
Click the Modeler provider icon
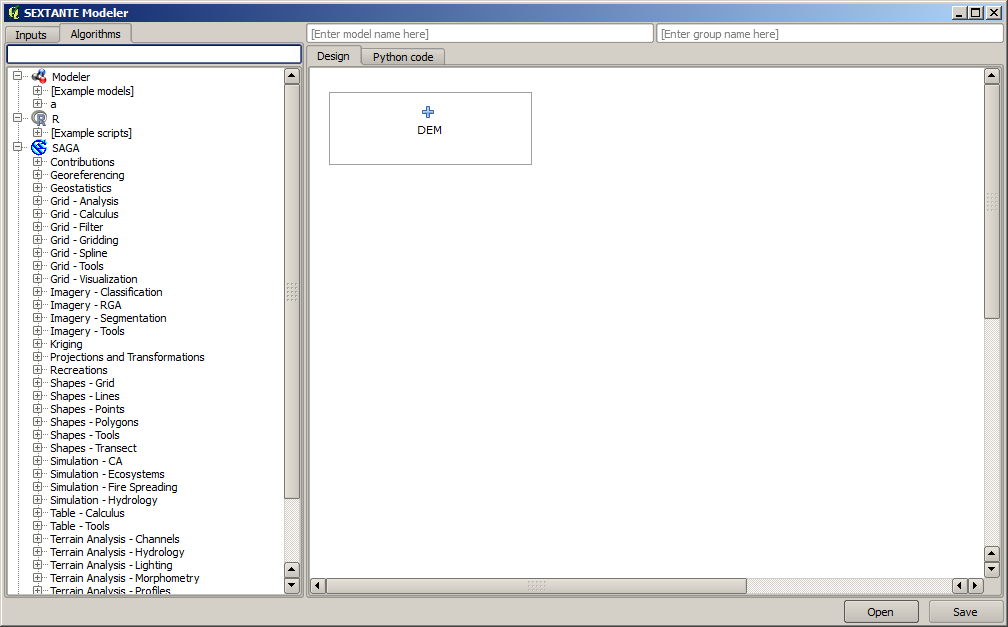click(x=39, y=76)
